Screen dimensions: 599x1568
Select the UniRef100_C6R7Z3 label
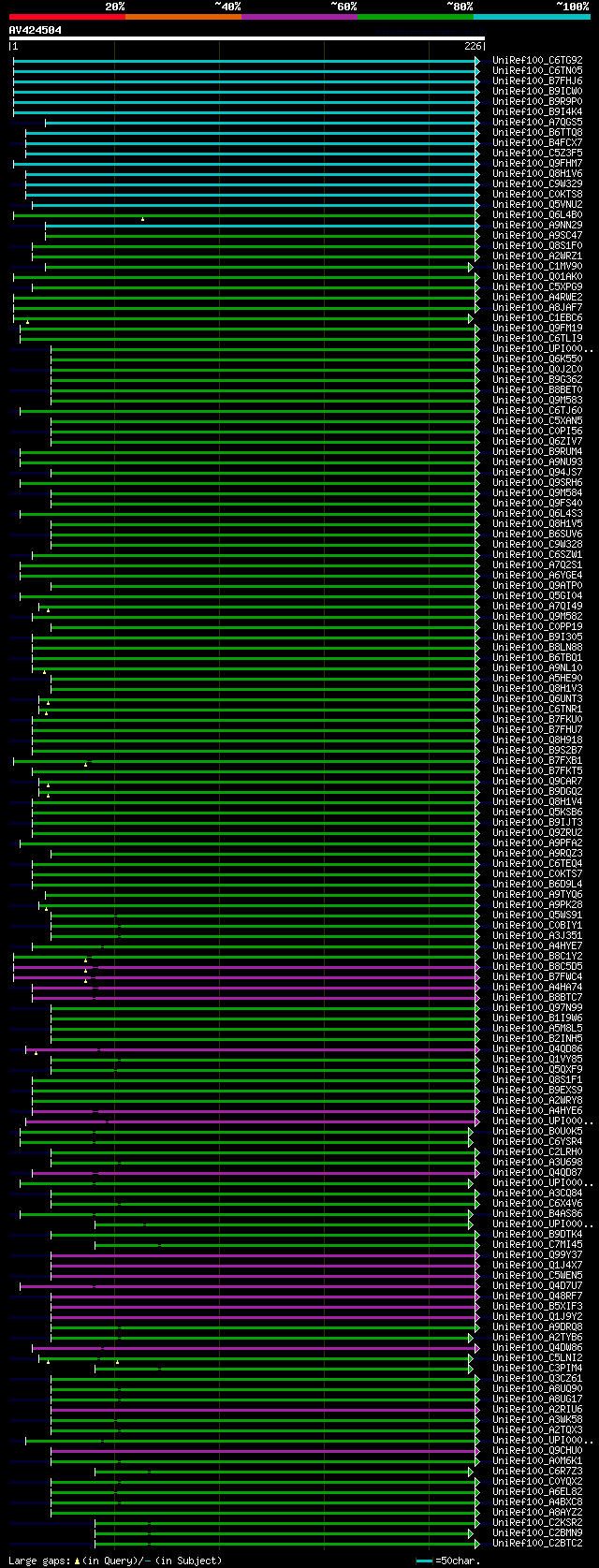click(537, 1472)
